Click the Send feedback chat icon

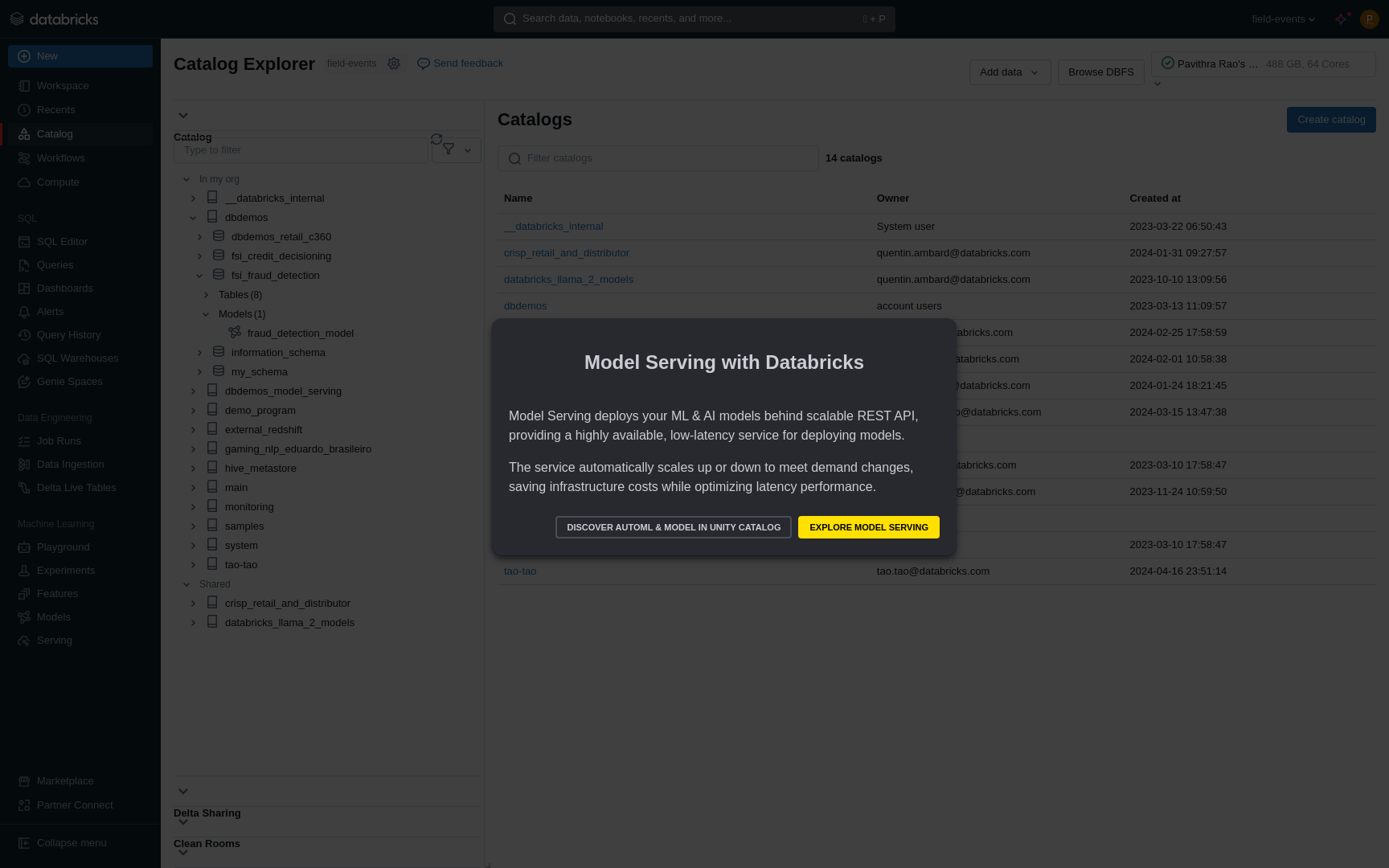(x=423, y=63)
